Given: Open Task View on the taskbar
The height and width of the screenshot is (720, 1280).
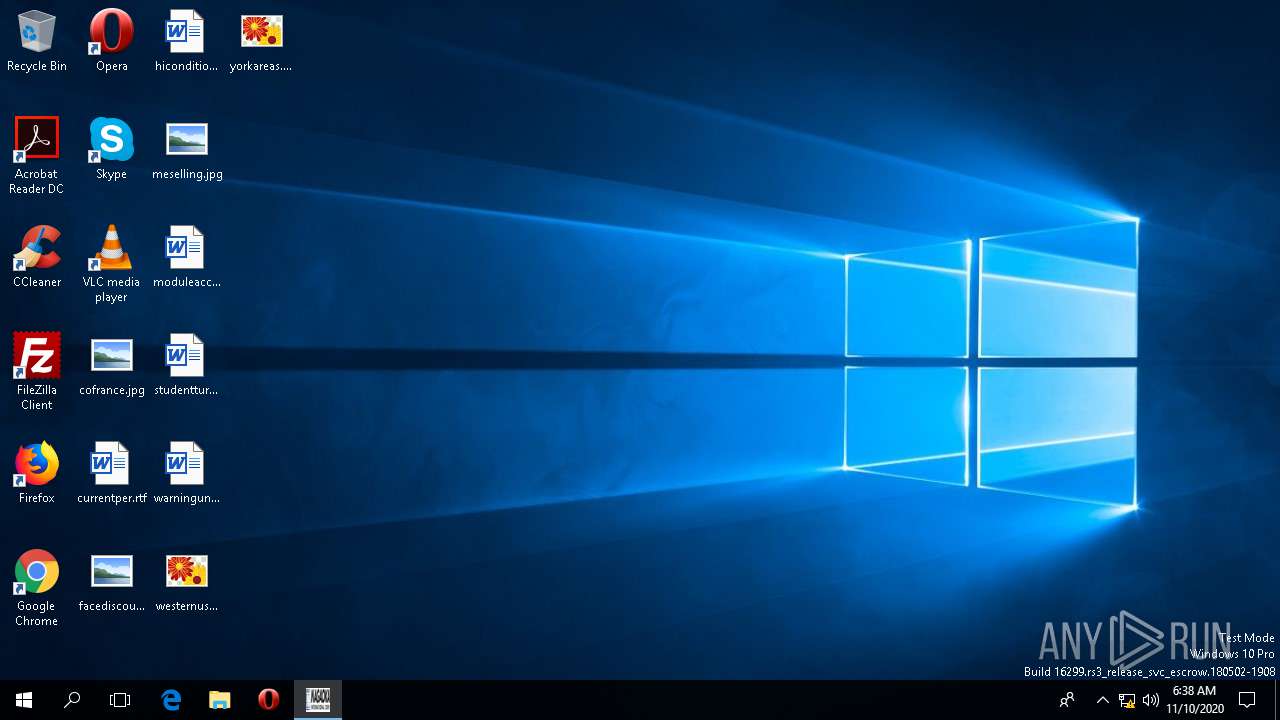Looking at the screenshot, I should [120, 700].
